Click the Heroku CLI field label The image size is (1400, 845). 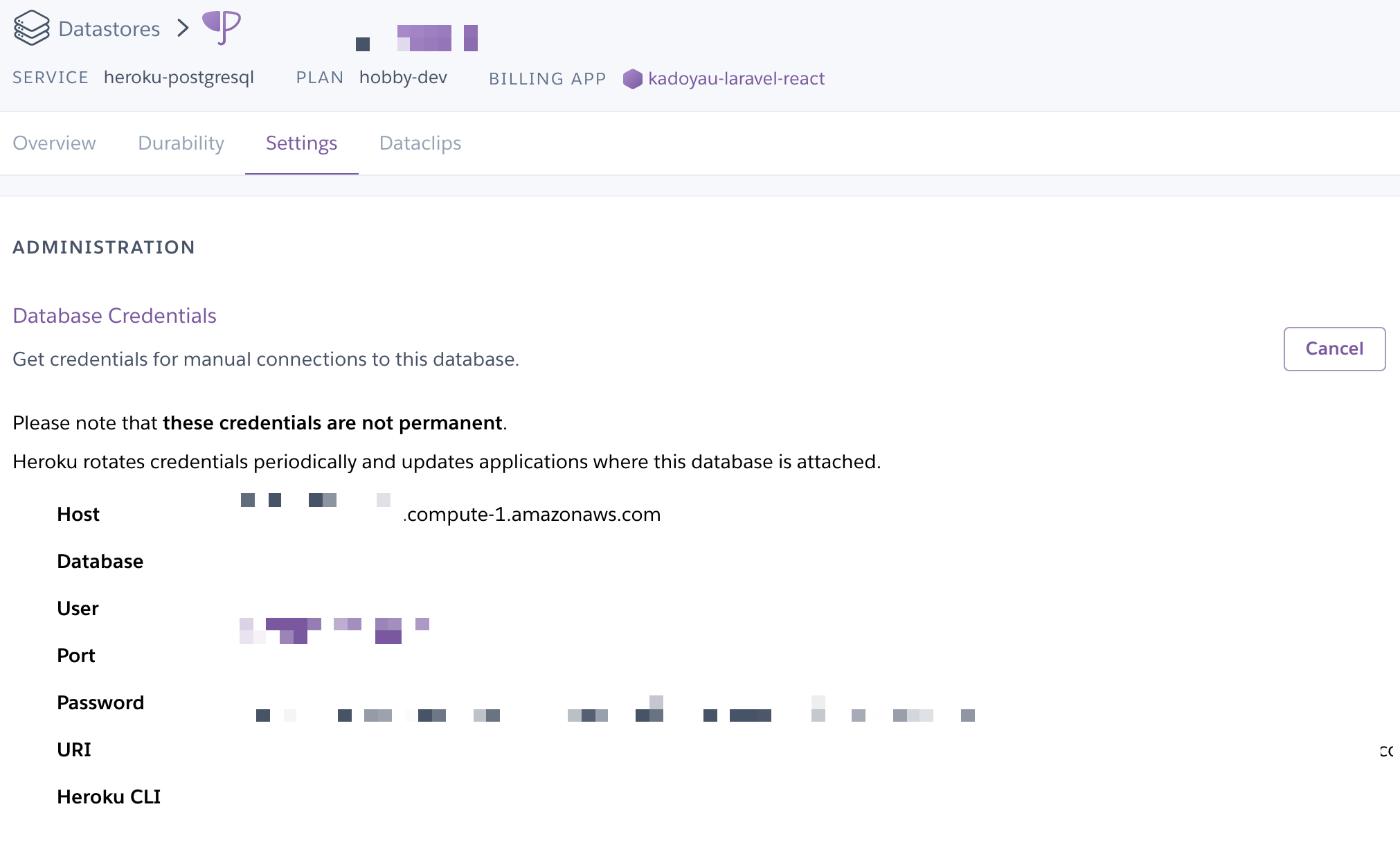click(109, 797)
